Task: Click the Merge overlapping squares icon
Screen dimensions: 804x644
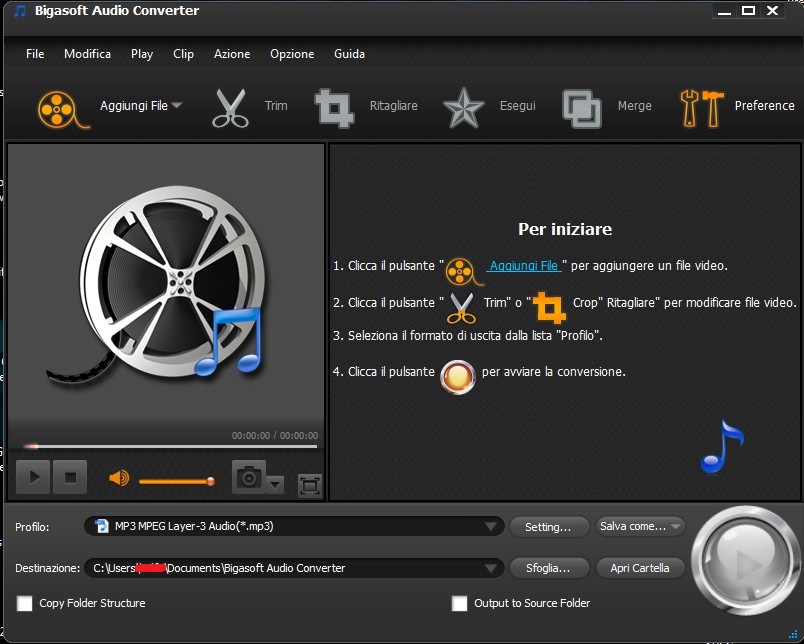Action: coord(581,109)
